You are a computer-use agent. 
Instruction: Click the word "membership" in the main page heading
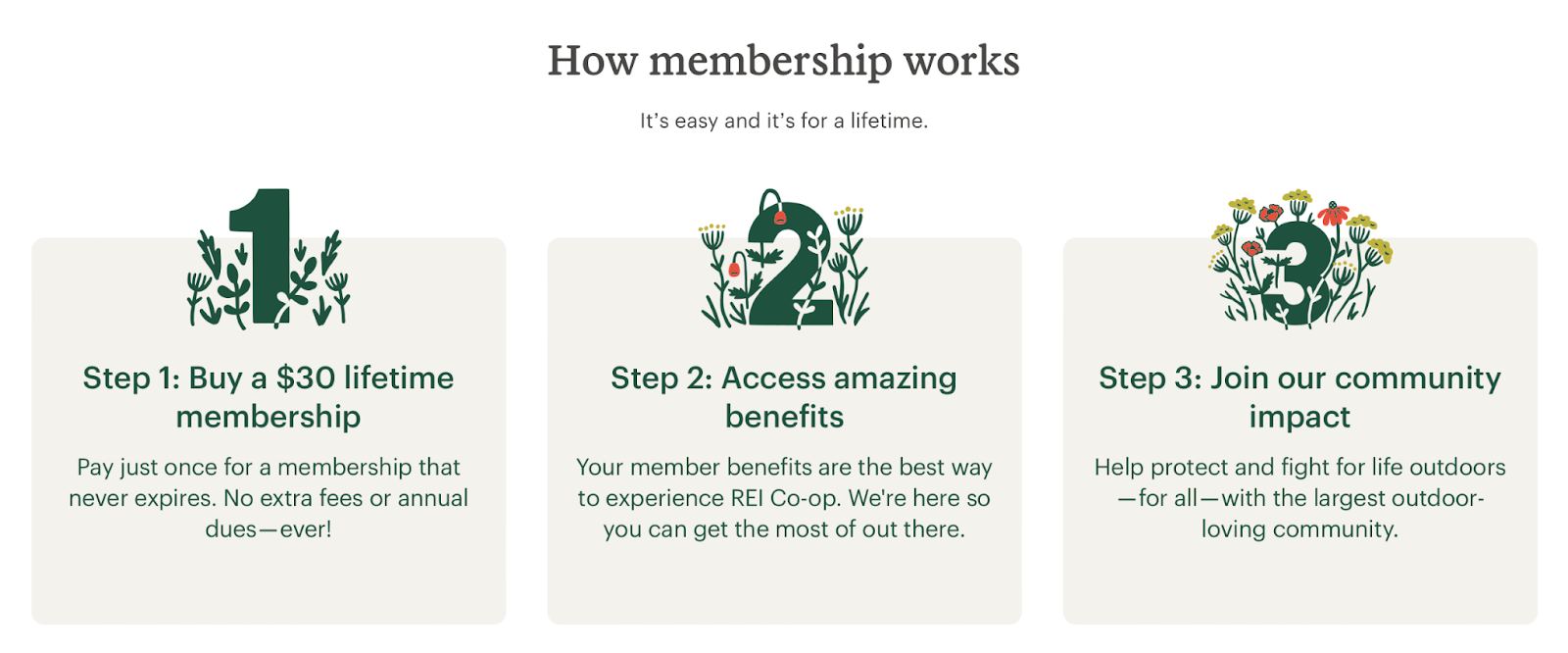pos(769,61)
